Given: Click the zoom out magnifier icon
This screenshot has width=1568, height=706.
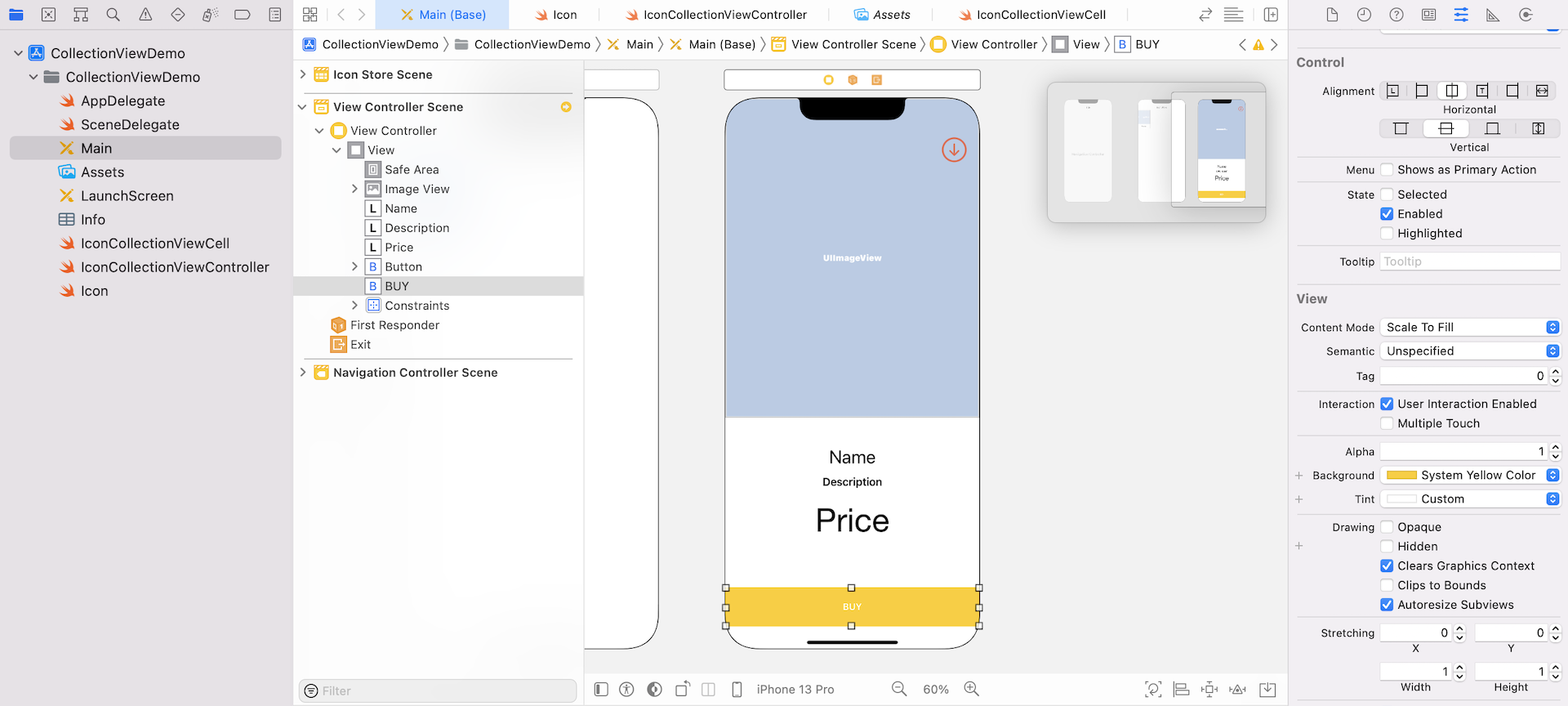Looking at the screenshot, I should 899,689.
